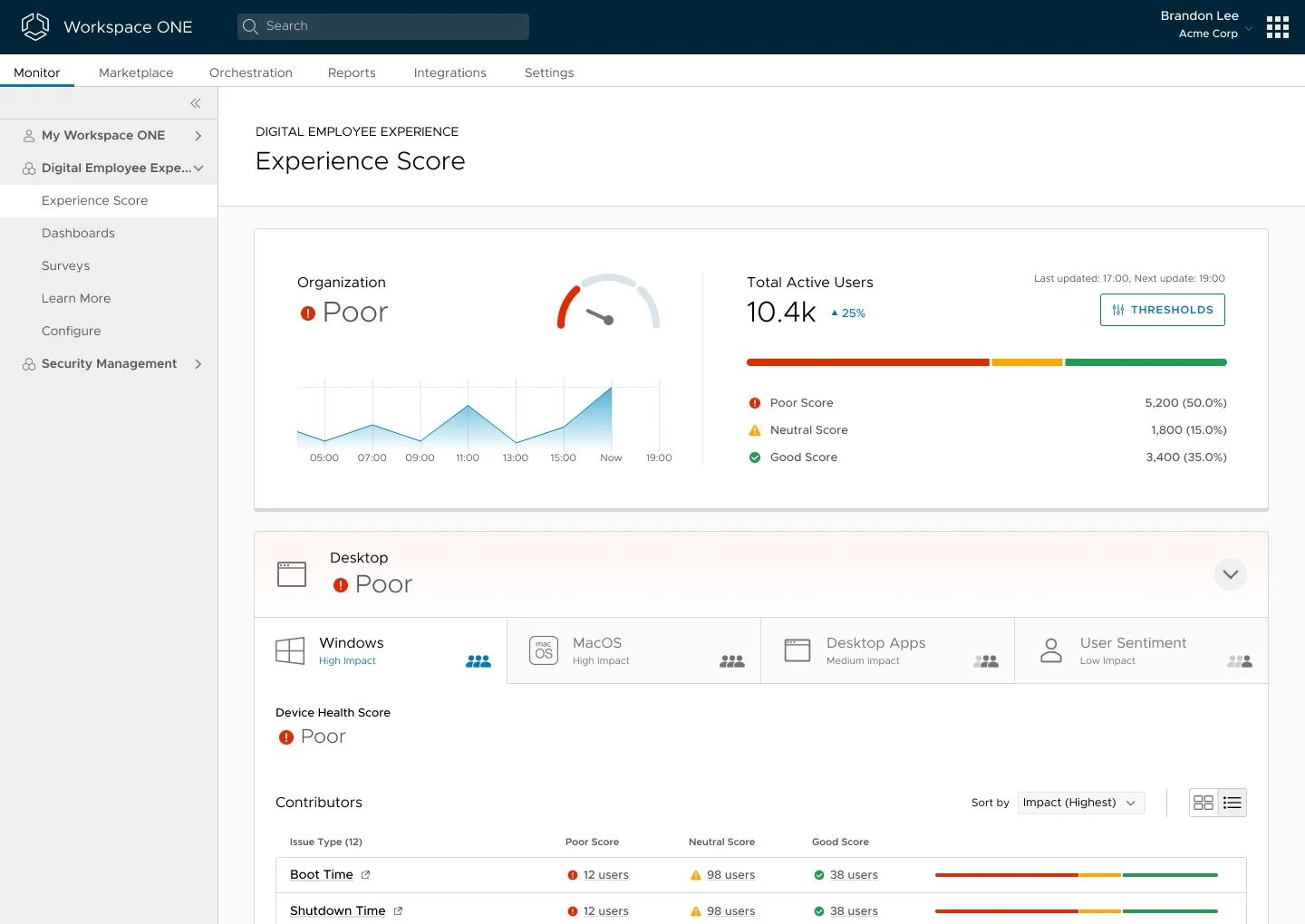
Task: Click red segment of Total Active Users bar
Action: click(x=867, y=362)
